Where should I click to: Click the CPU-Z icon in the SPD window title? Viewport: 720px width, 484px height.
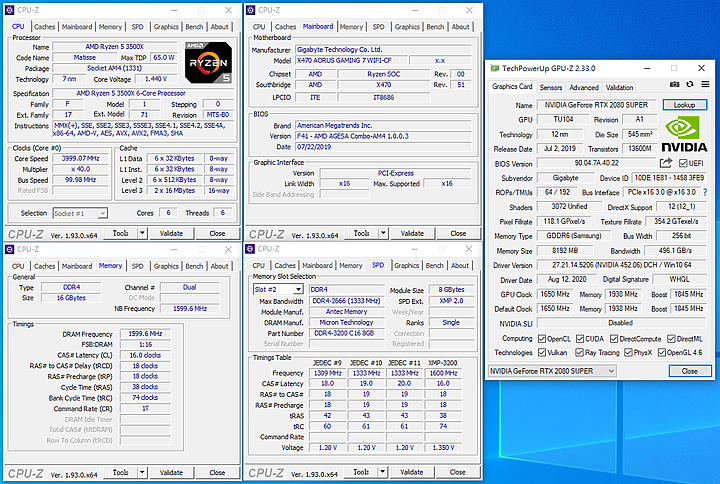pyautogui.click(x=250, y=249)
